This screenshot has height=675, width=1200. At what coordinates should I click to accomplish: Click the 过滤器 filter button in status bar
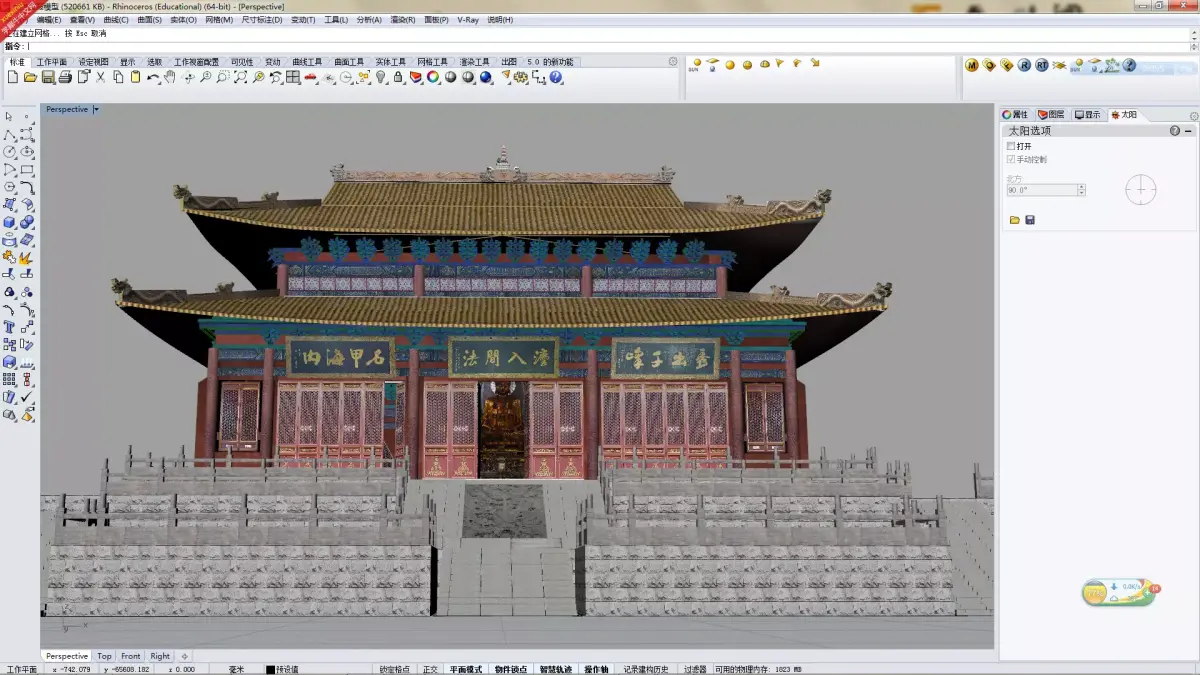point(695,669)
